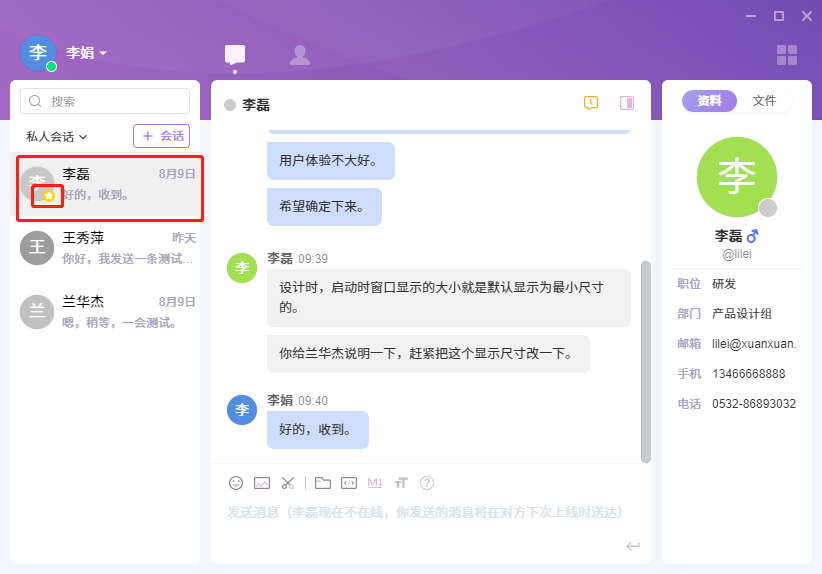Open the contacts view in top bar
Viewport: 822px width, 574px height.
(x=299, y=55)
